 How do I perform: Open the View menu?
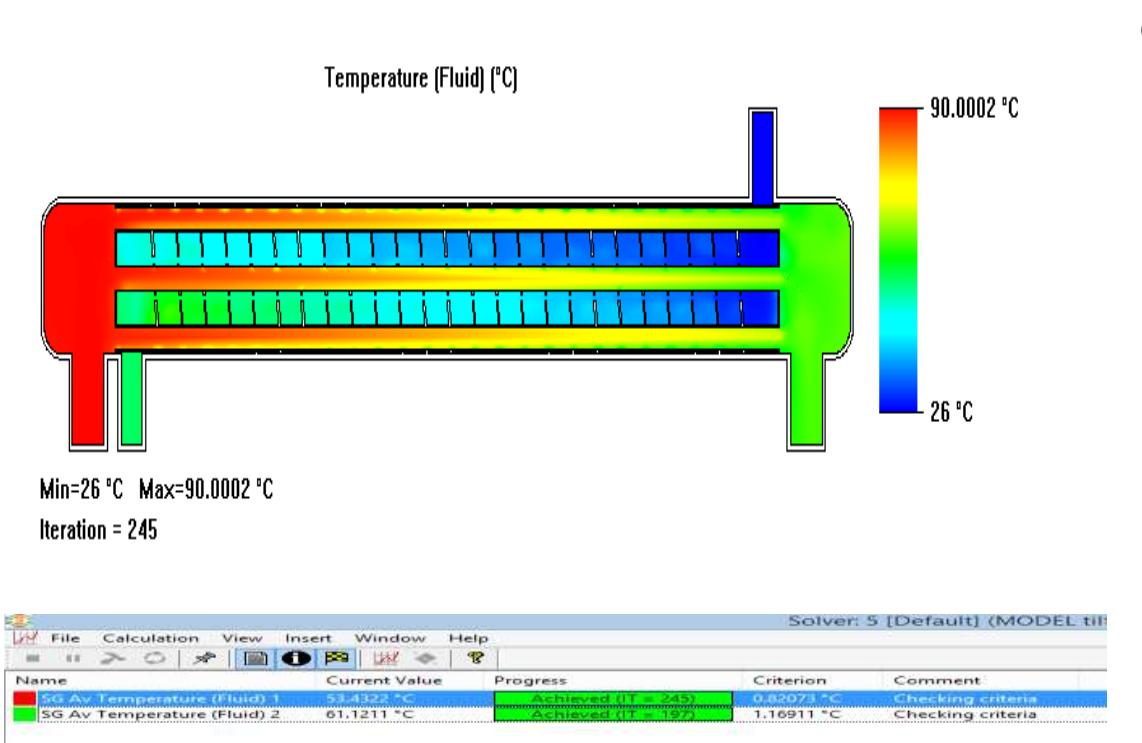[x=243, y=637]
